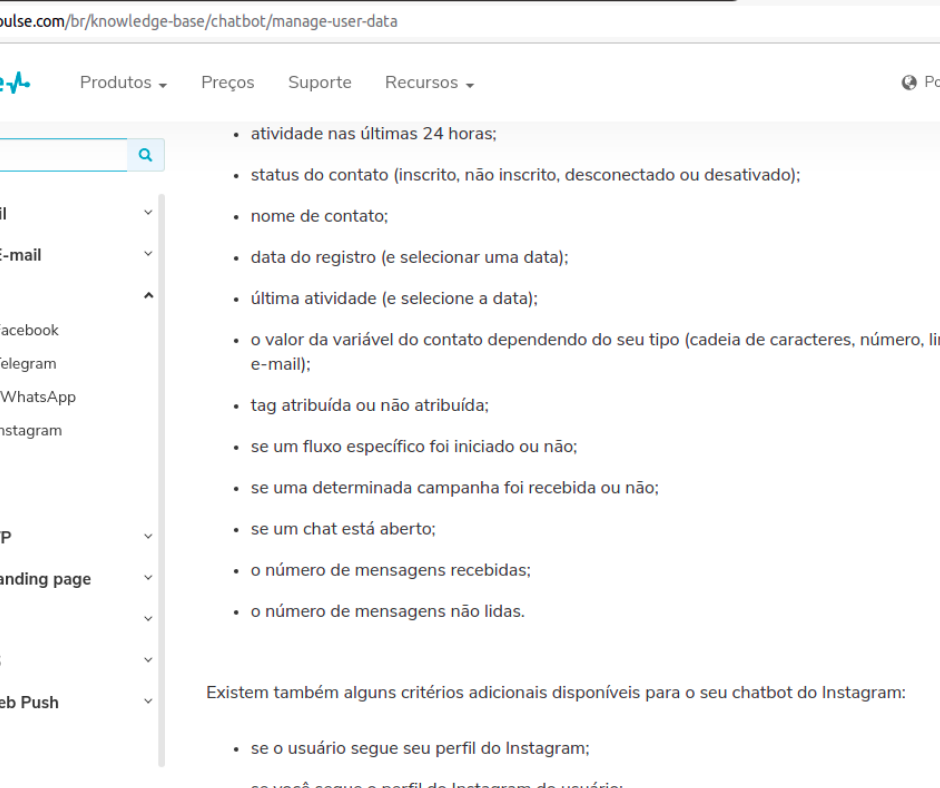
Task: Expand the sidebar section right above Web Push
Action: pyautogui.click(x=148, y=660)
